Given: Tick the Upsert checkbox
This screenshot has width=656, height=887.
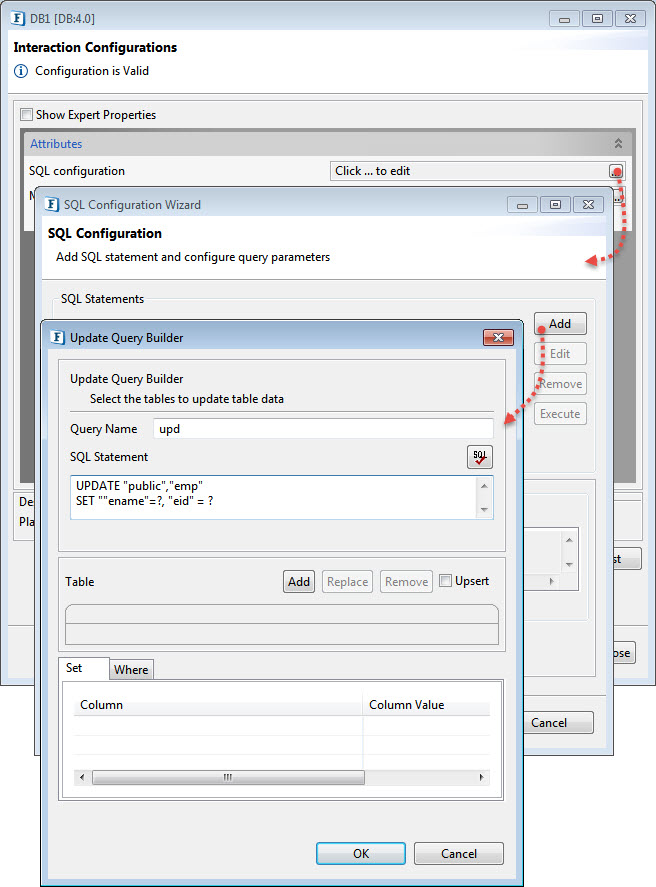Looking at the screenshot, I should (x=446, y=581).
